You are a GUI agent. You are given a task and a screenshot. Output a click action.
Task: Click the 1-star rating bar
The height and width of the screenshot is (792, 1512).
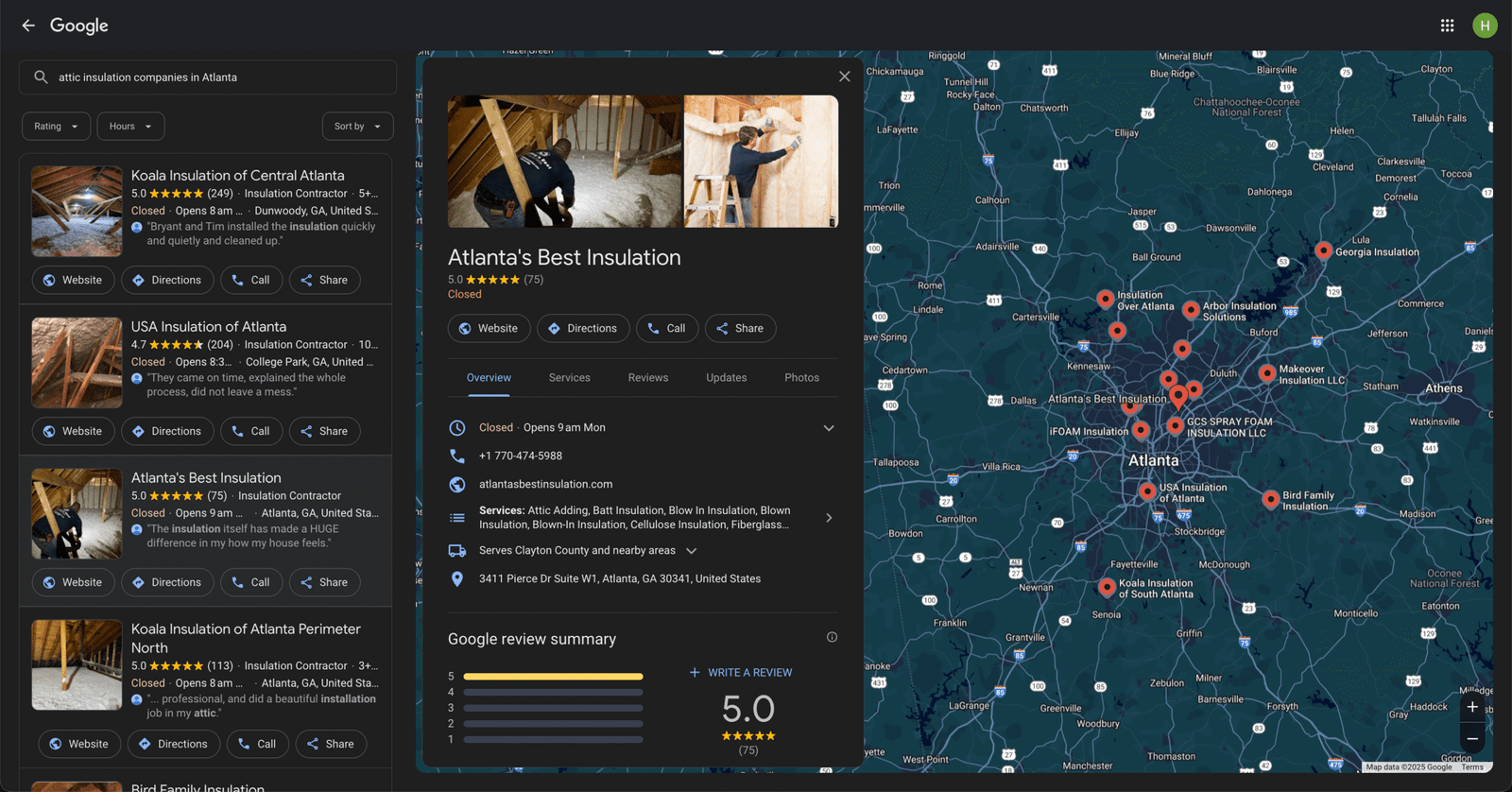tap(553, 739)
